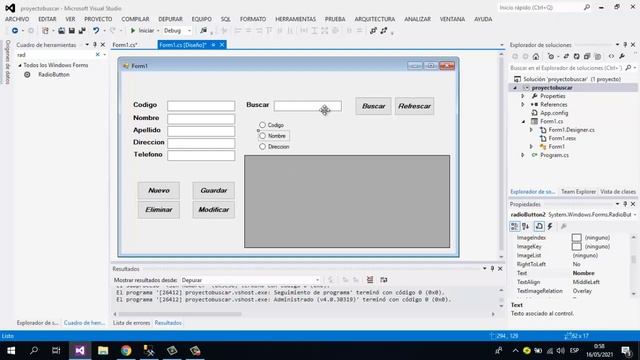
Task: Select App.config in Solution Explorer
Action: pos(554,113)
